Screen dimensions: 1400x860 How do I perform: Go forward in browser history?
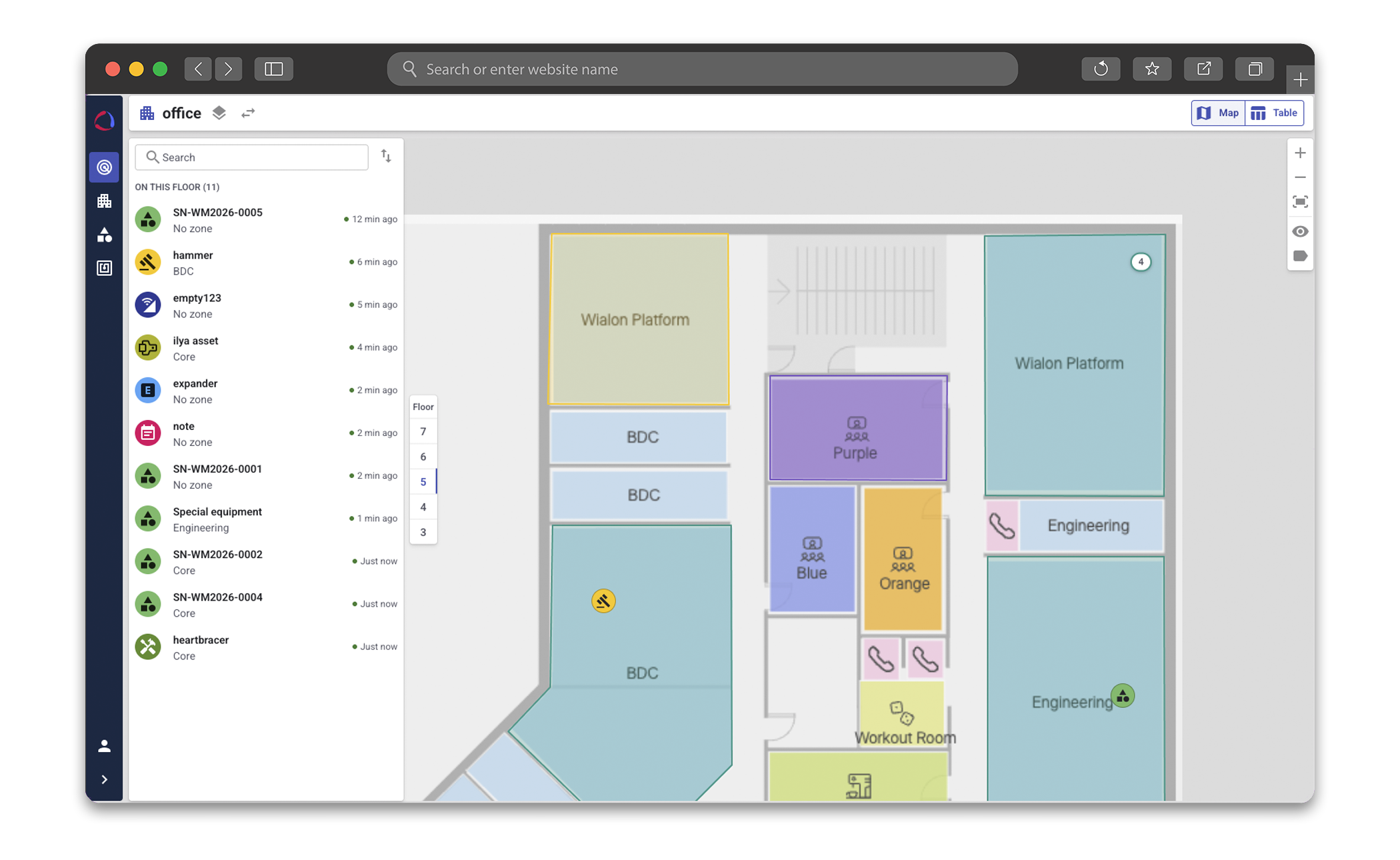[228, 69]
